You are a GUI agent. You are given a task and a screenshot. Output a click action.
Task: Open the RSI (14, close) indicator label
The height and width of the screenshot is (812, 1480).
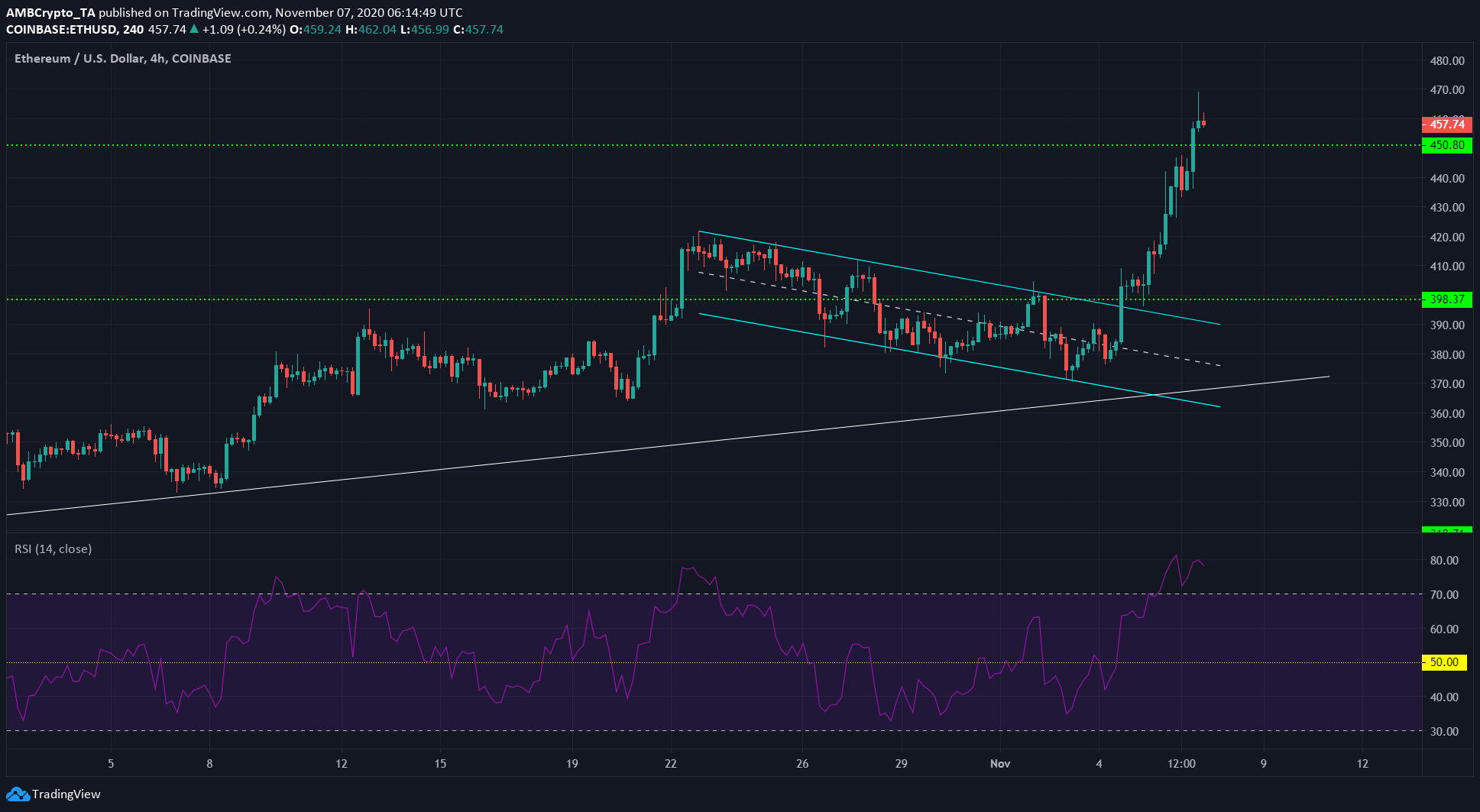click(x=53, y=548)
